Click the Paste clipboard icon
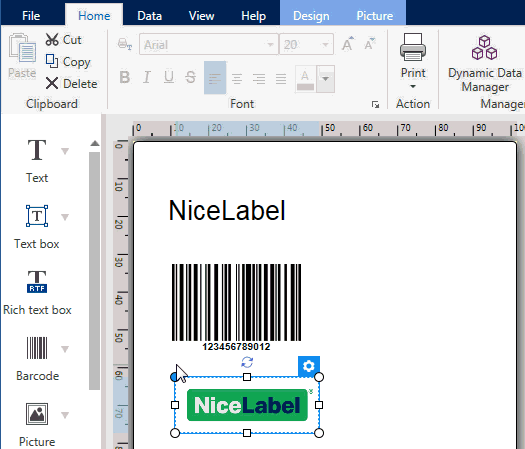The height and width of the screenshot is (449, 525). (22, 49)
